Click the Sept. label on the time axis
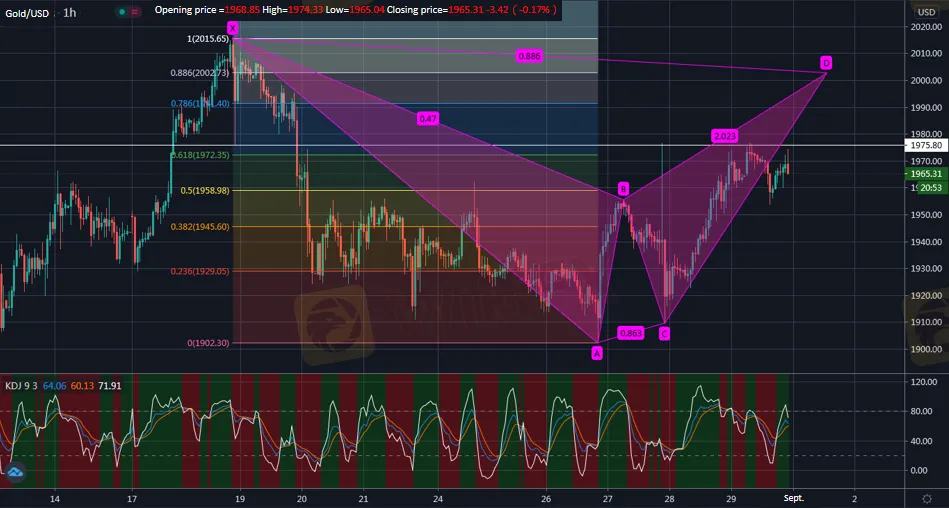This screenshot has width=949, height=508. pyautogui.click(x=793, y=498)
